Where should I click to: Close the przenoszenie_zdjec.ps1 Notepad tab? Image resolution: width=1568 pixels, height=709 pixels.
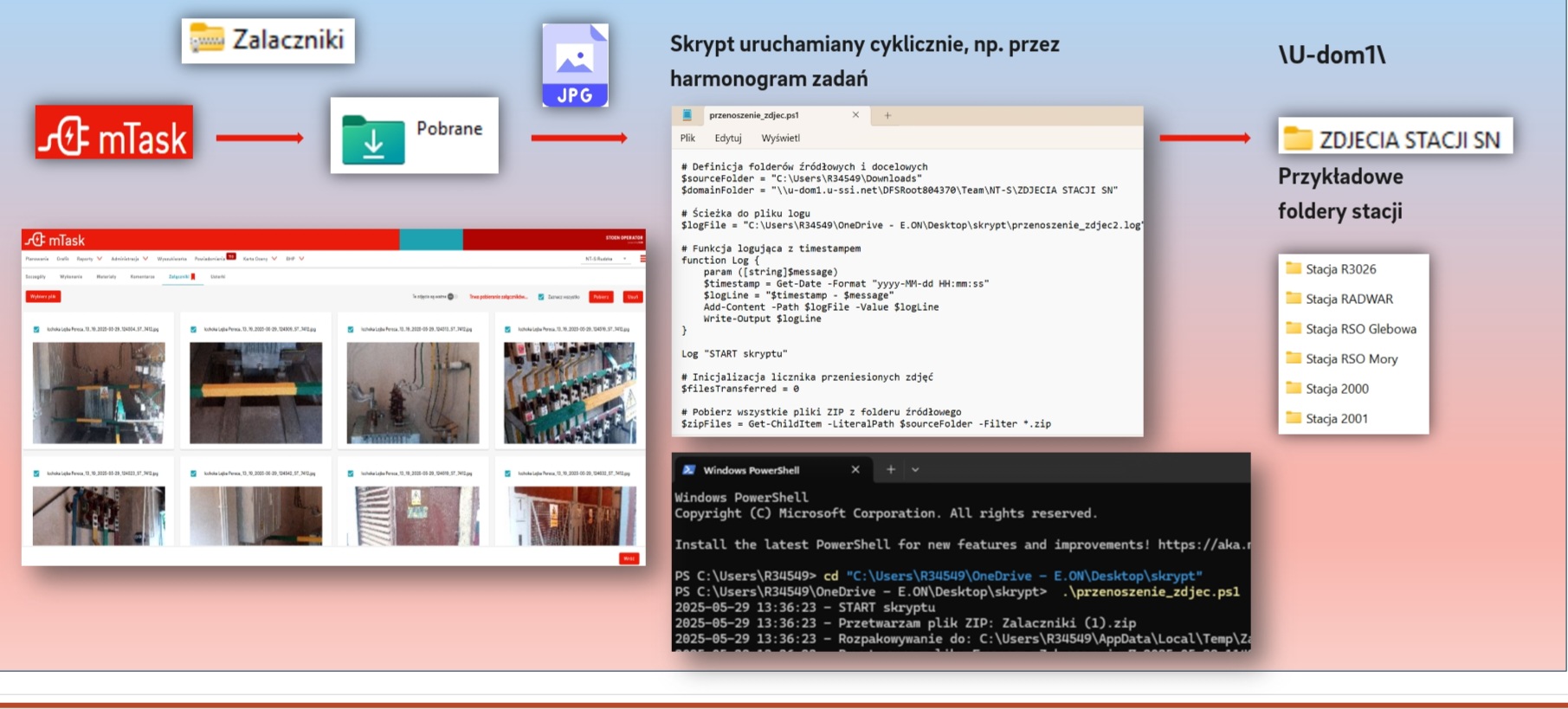(x=855, y=114)
